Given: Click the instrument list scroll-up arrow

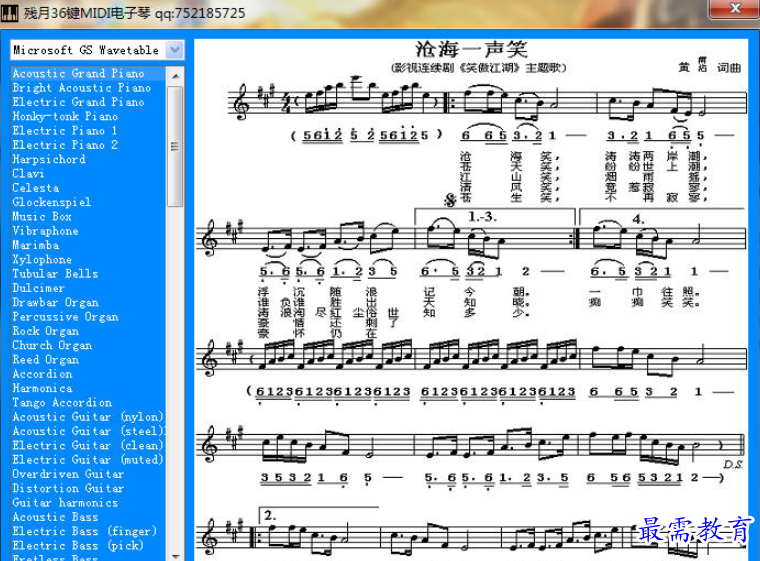Looking at the screenshot, I should point(175,76).
